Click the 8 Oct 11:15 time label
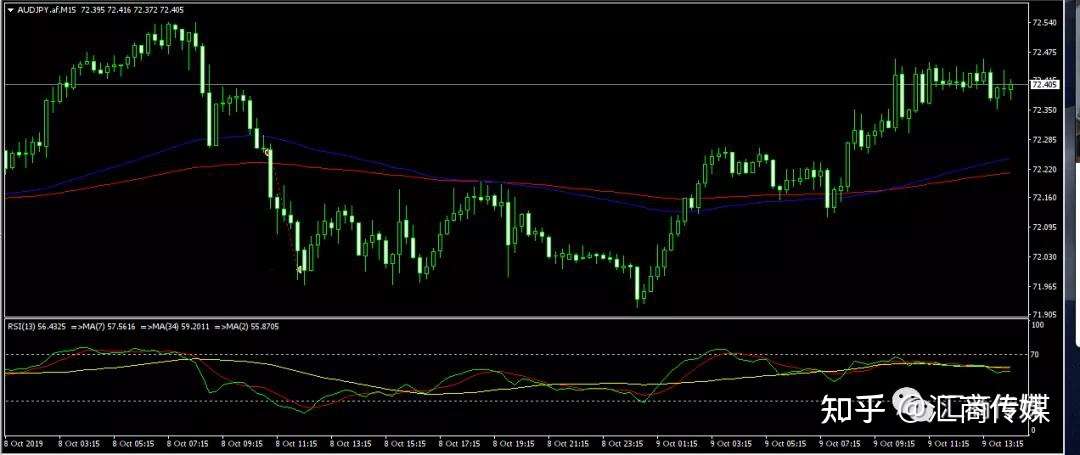This screenshot has height=455, width=1080. (x=295, y=444)
